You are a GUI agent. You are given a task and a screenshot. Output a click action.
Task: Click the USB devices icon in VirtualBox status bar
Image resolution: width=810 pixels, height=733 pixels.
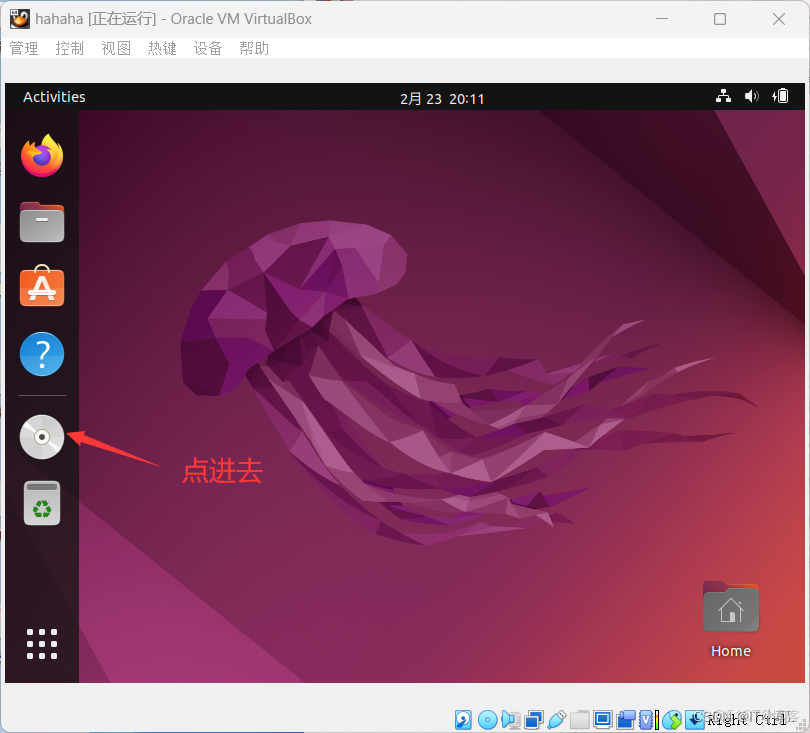pos(557,719)
